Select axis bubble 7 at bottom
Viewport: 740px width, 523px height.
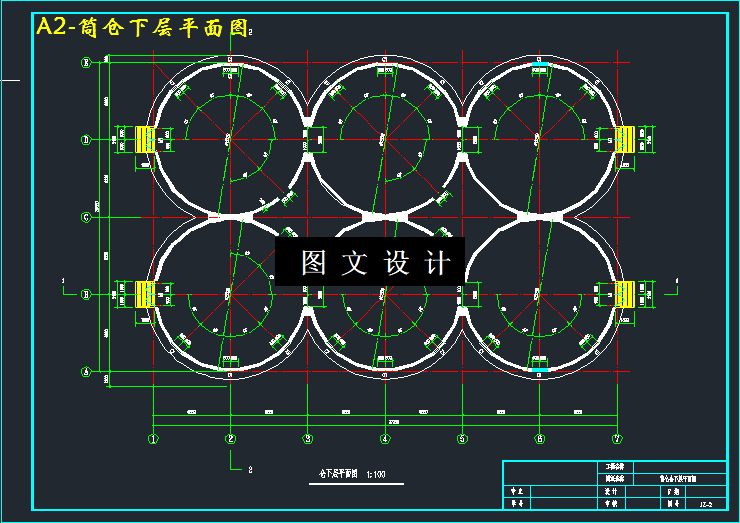coord(617,439)
